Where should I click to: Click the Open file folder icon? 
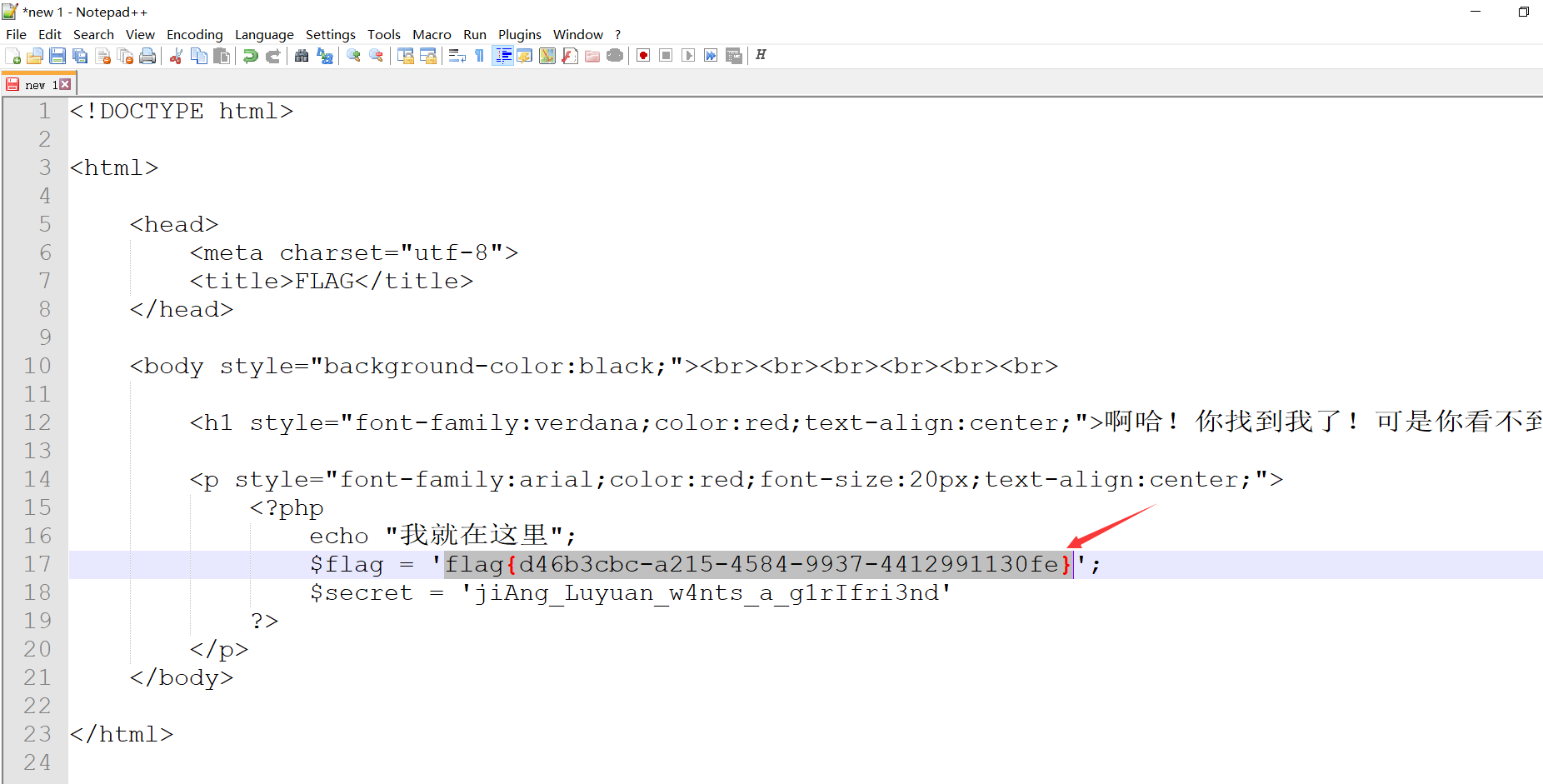(35, 56)
